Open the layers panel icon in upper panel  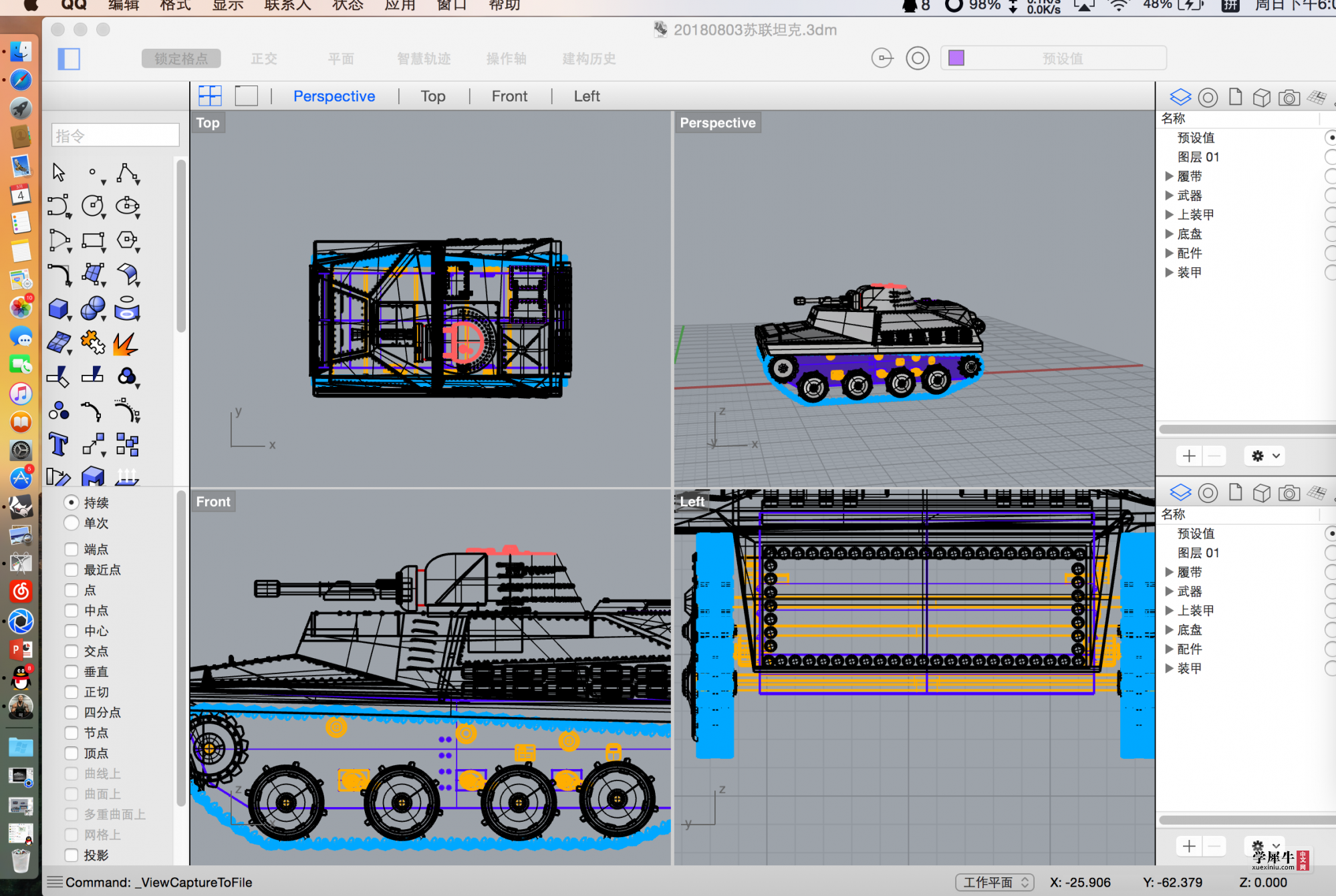(1180, 98)
